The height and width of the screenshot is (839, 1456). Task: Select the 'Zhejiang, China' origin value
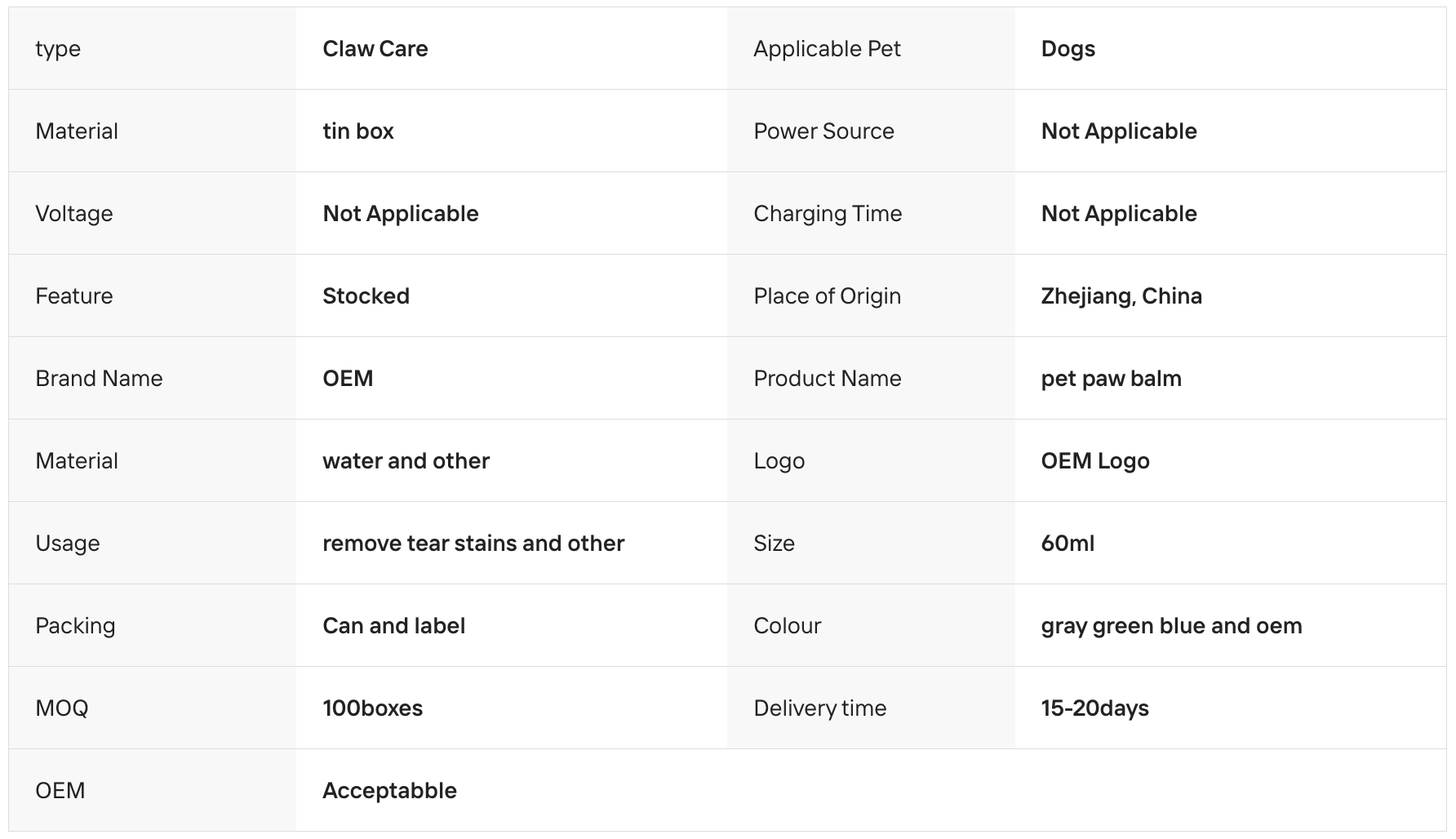point(1121,296)
